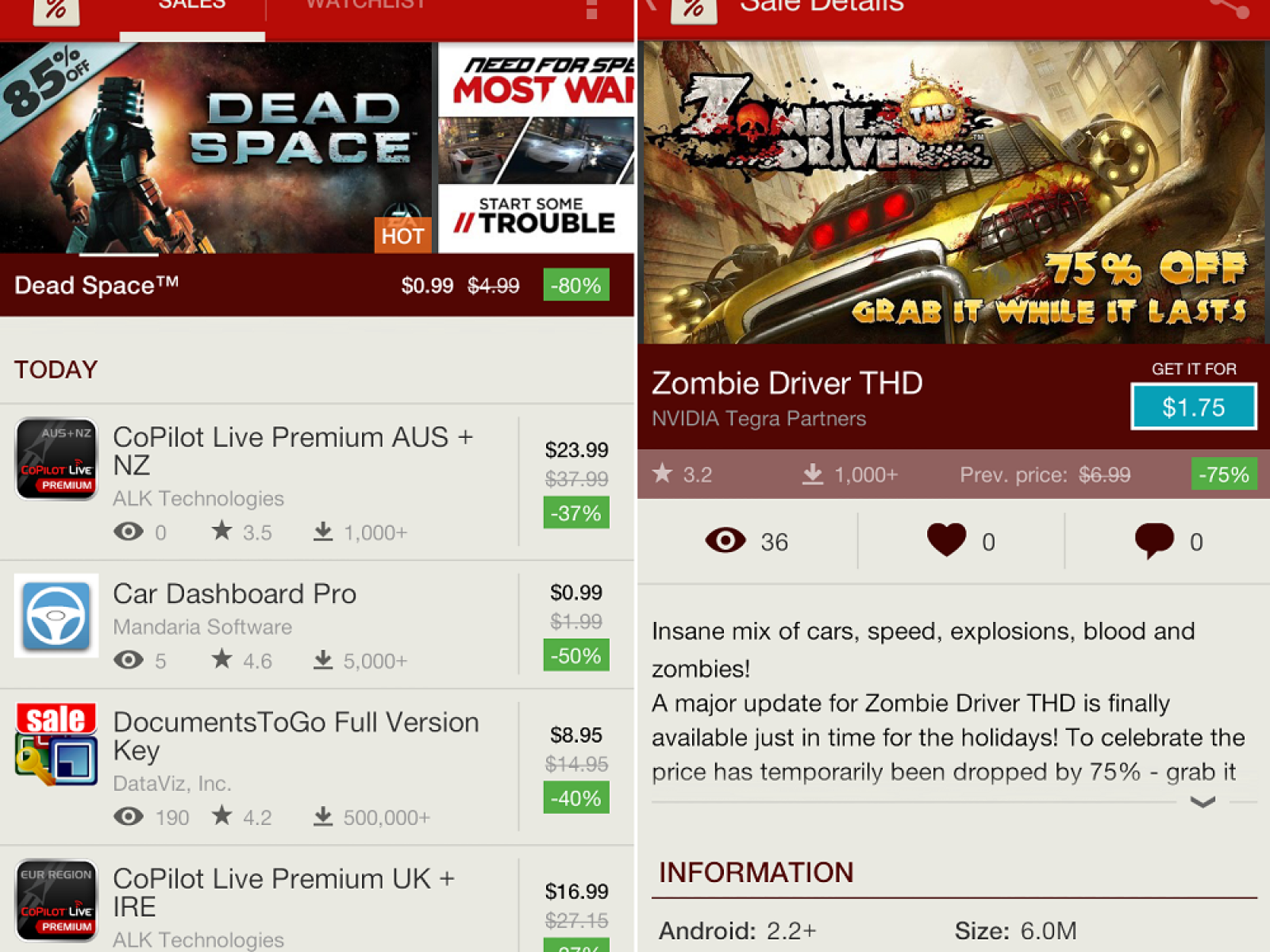Open the Car Dashboard Pro title
The width and height of the screenshot is (1270, 952).
point(235,593)
